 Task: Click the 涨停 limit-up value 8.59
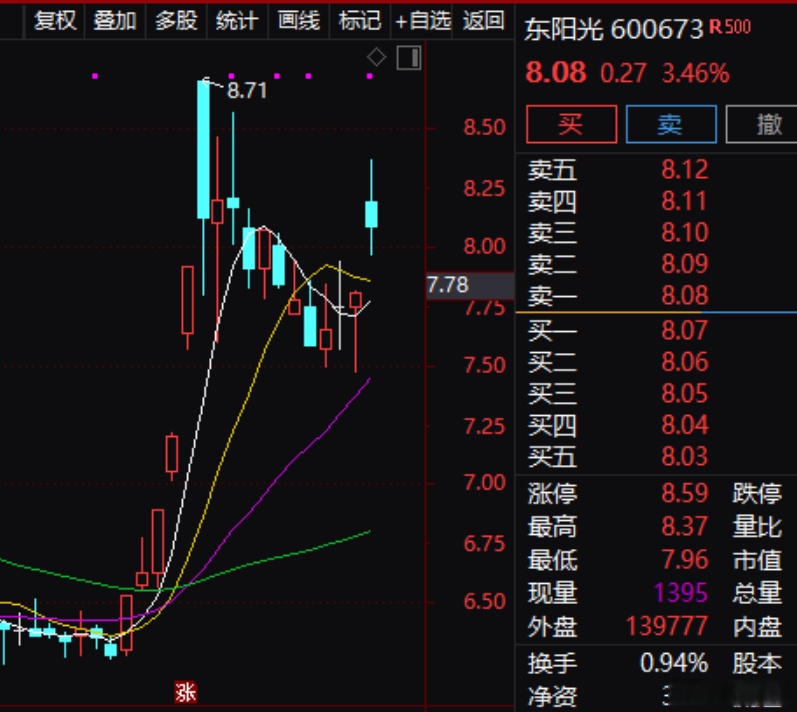point(685,493)
